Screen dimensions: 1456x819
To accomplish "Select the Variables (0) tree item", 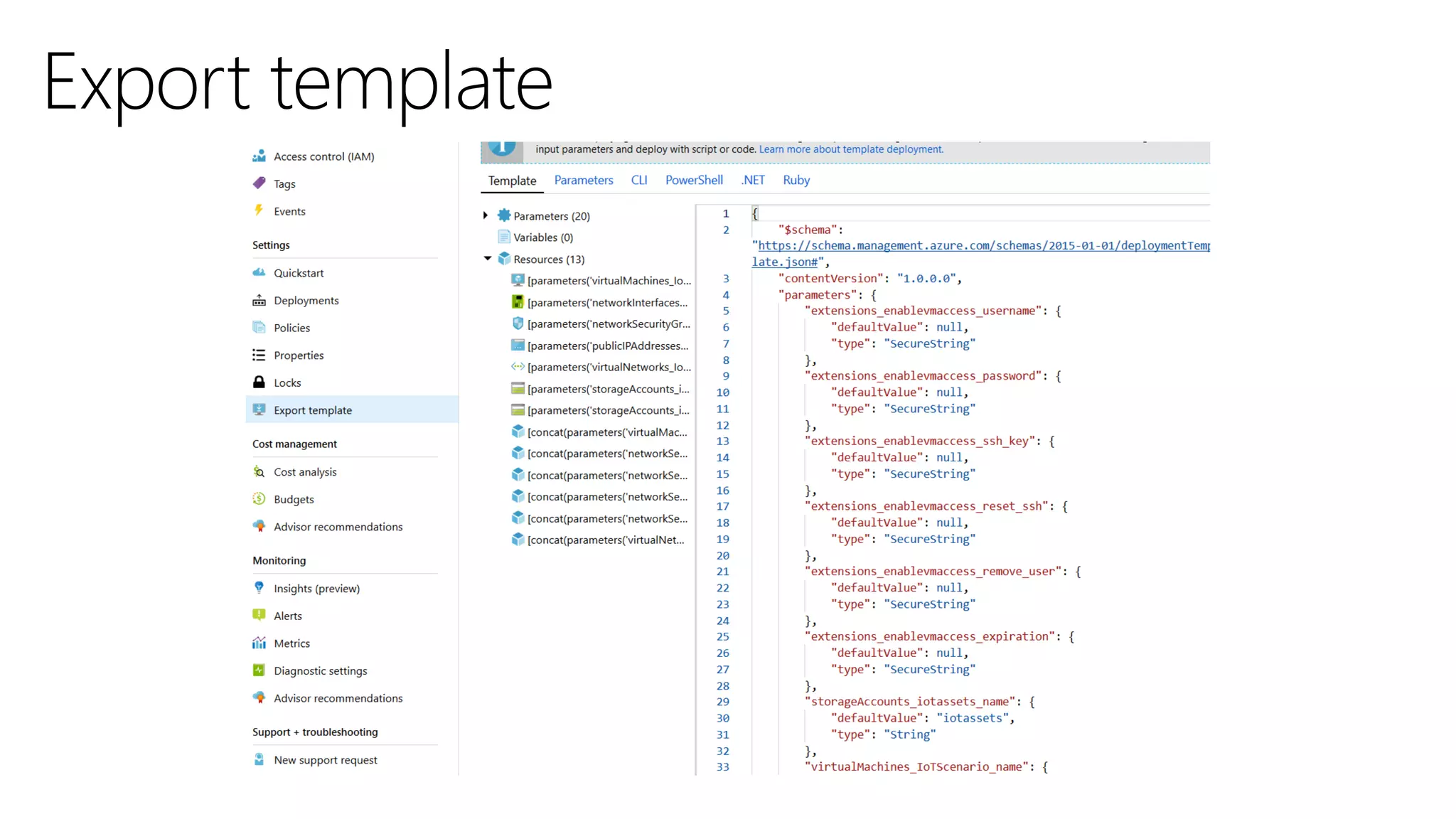I will [x=542, y=237].
